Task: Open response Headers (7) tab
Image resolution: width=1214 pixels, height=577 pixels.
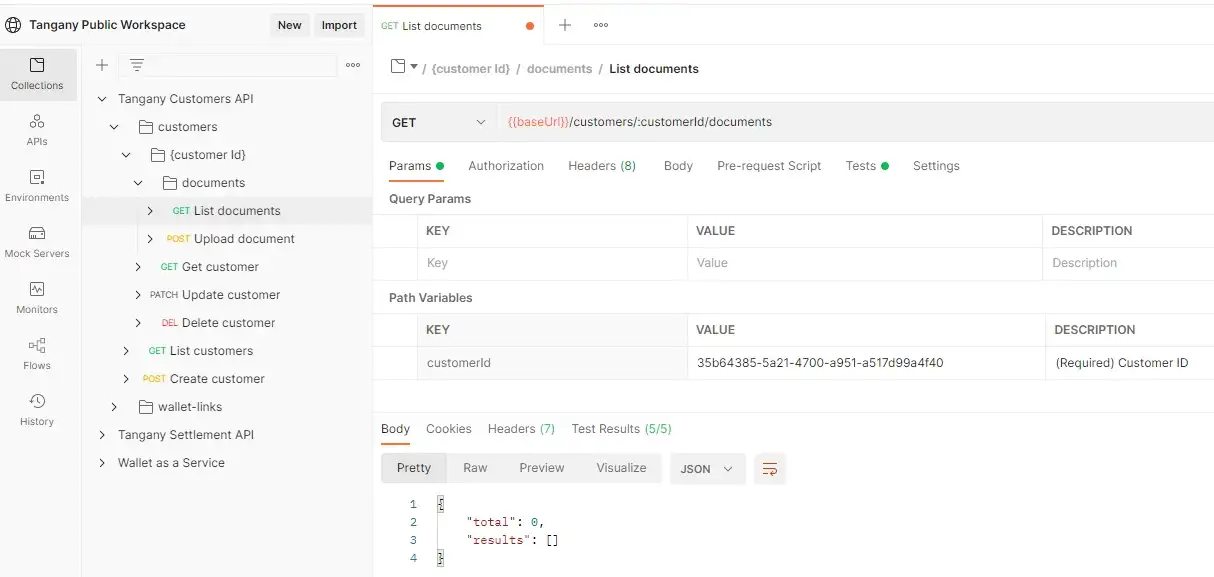Action: (x=521, y=429)
